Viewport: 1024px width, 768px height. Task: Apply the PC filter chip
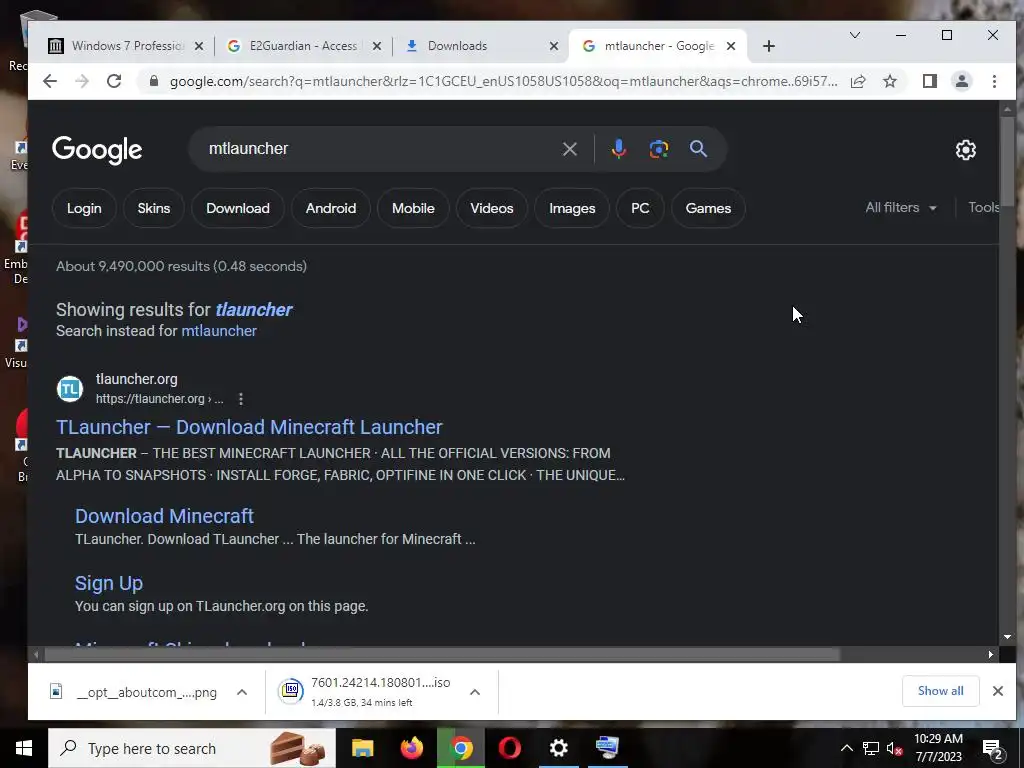pos(640,208)
